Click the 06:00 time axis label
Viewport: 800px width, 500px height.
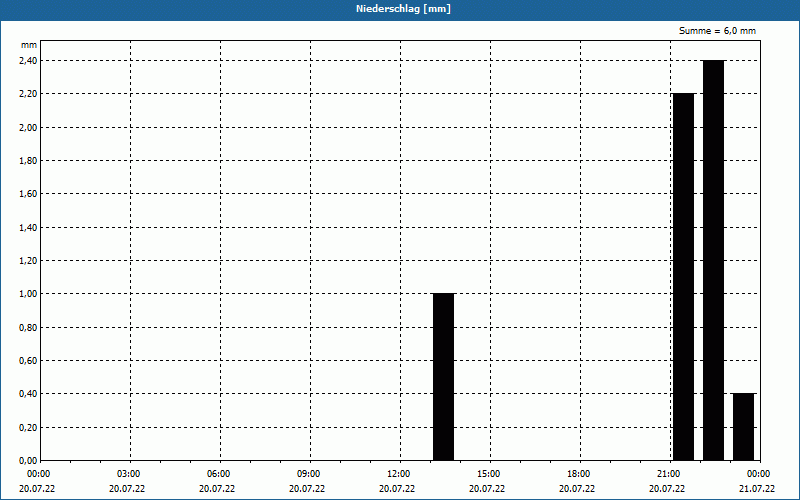[x=218, y=474]
